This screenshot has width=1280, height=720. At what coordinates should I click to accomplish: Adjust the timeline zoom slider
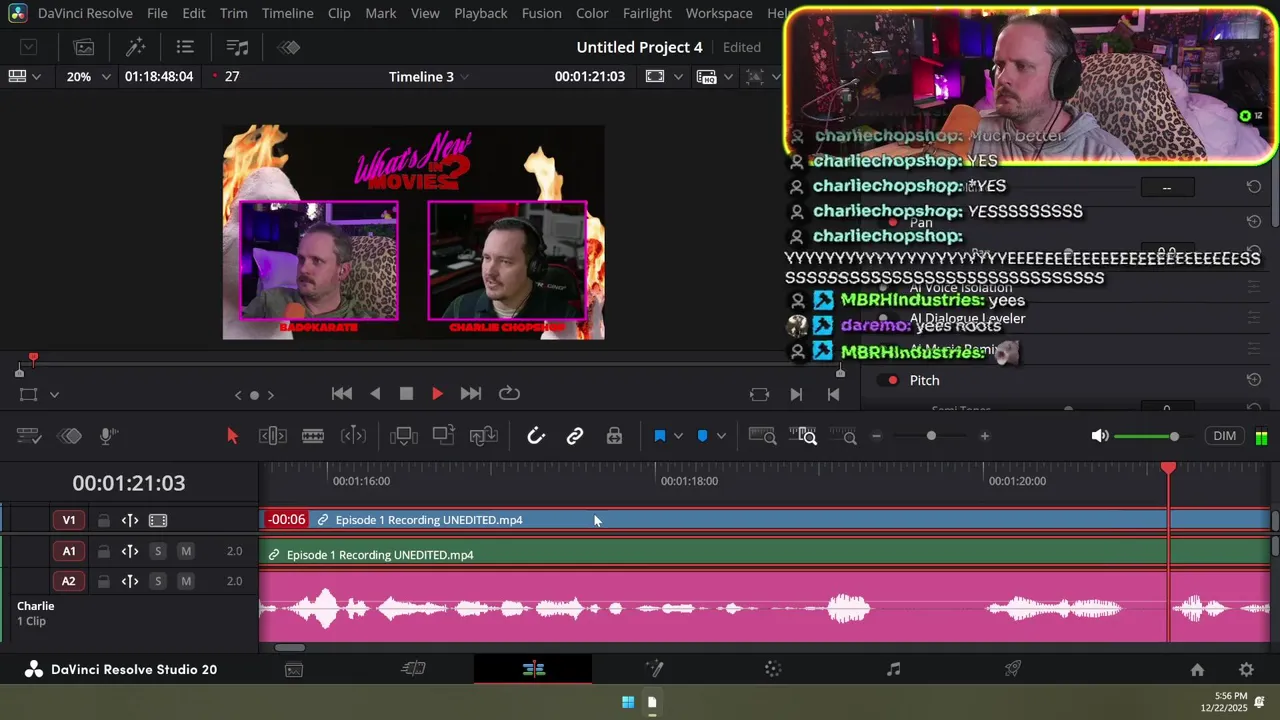coord(930,436)
